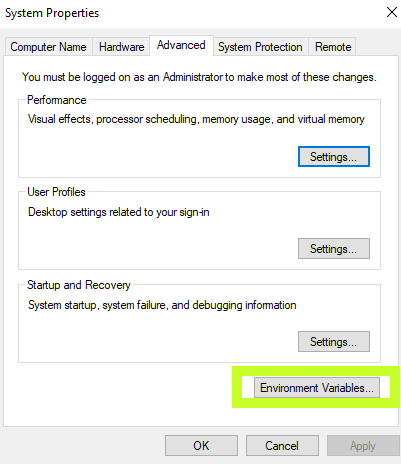Click the Startup and Recovery group label
Screen dimensions: 401x464
79,285
